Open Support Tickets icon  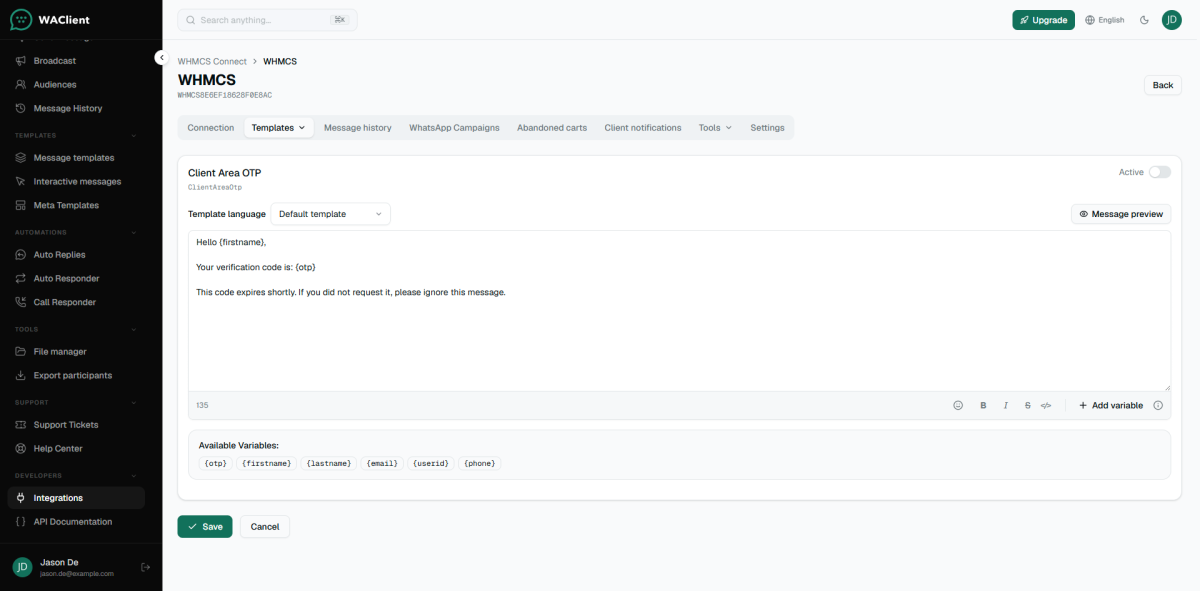coord(21,425)
